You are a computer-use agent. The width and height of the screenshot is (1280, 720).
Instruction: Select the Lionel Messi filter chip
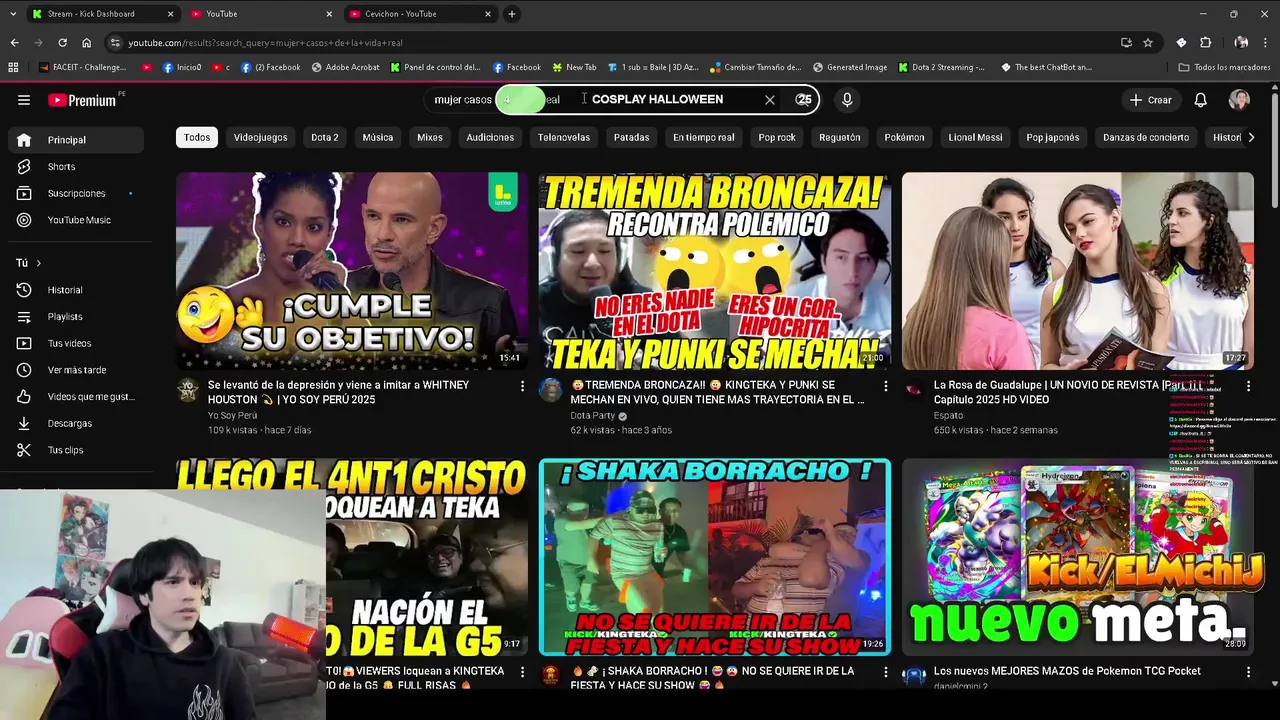(x=975, y=137)
